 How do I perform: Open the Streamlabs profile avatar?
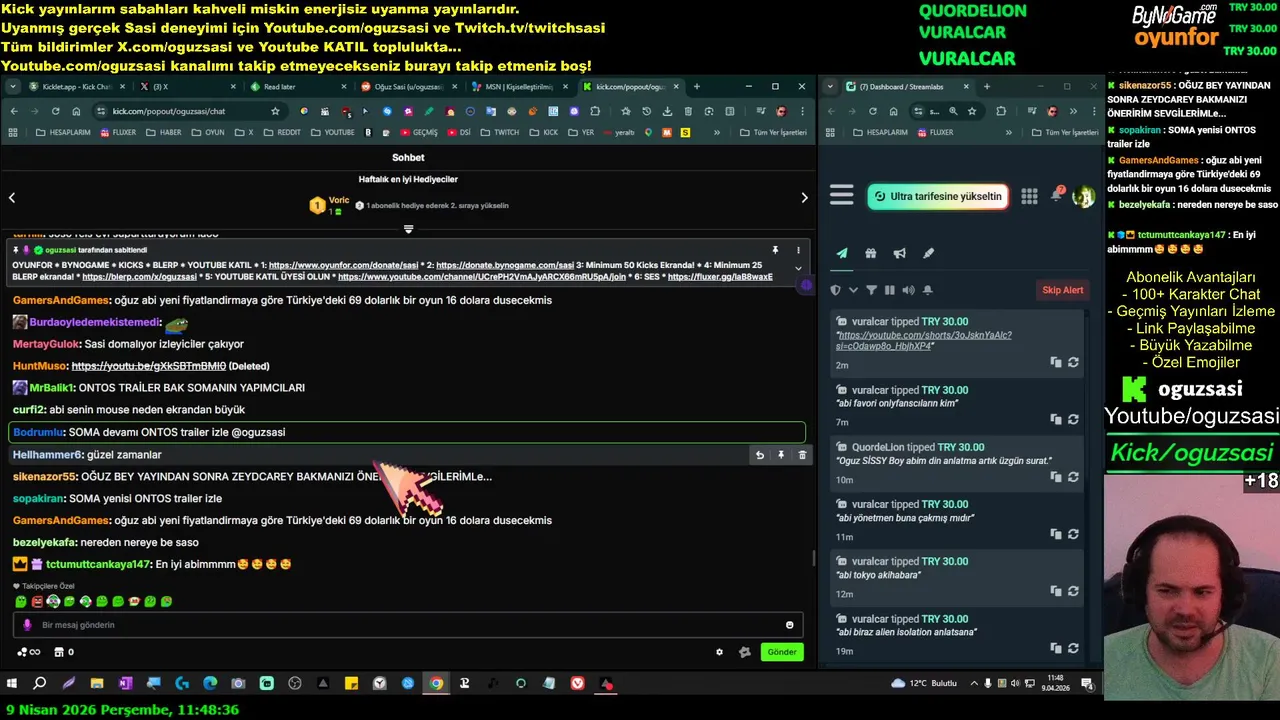(1083, 196)
